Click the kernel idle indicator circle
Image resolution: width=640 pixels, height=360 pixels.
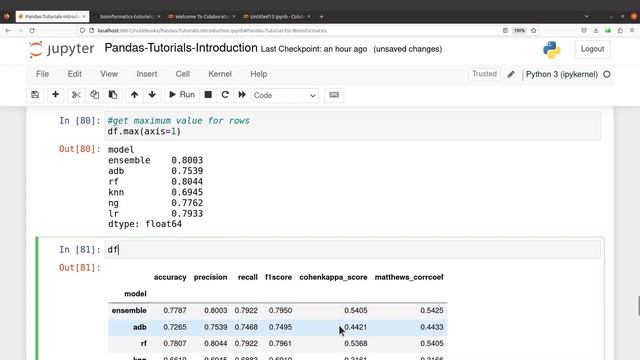coord(607,74)
